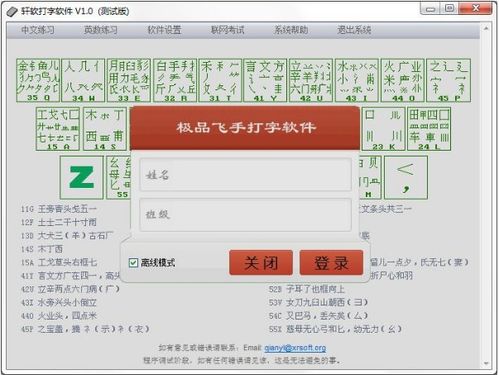Click the text 11G 王旁青头戋五一
Screen dimensions: 499x375
click(x=59, y=209)
